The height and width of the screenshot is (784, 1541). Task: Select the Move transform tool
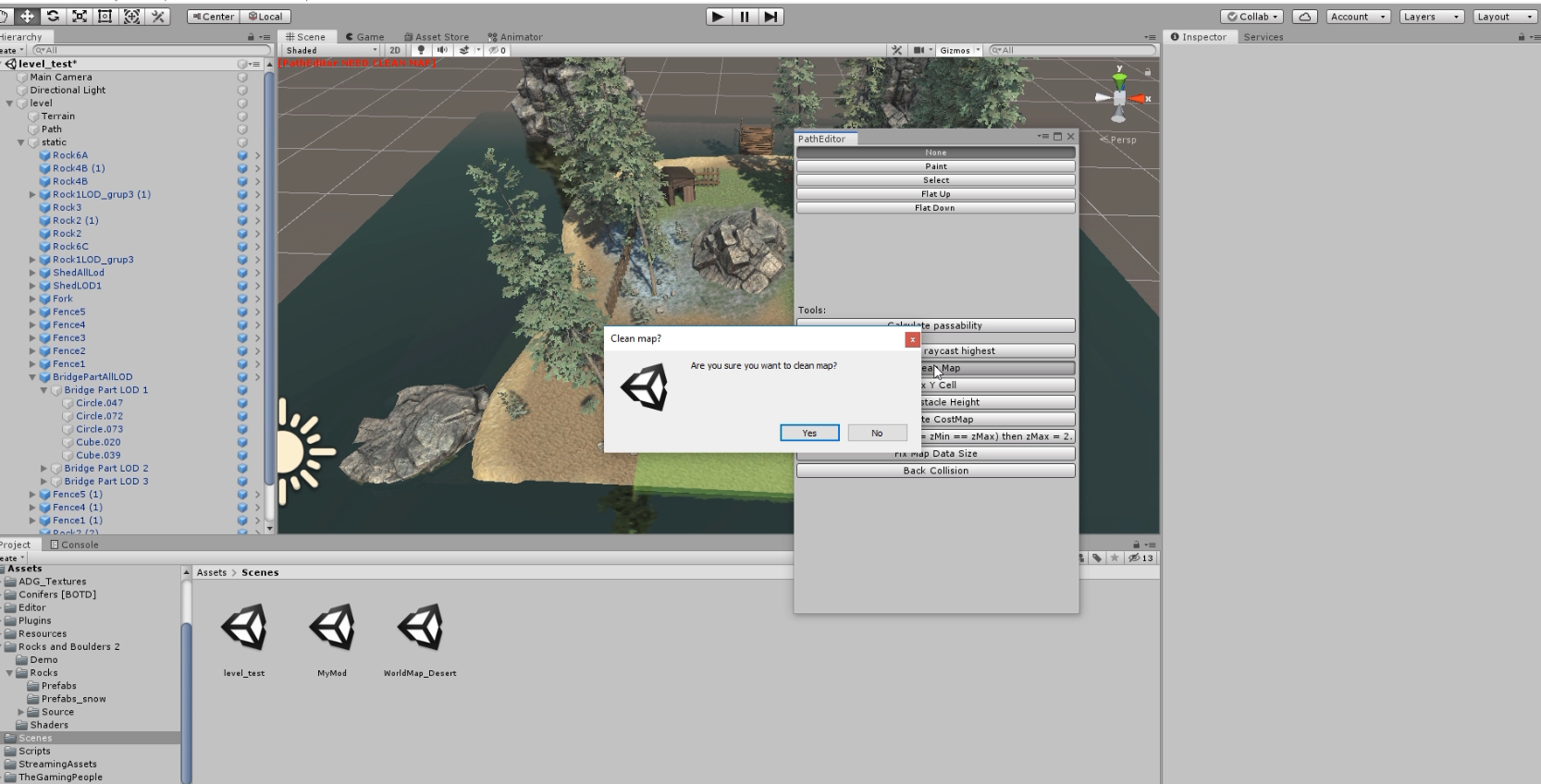(27, 17)
